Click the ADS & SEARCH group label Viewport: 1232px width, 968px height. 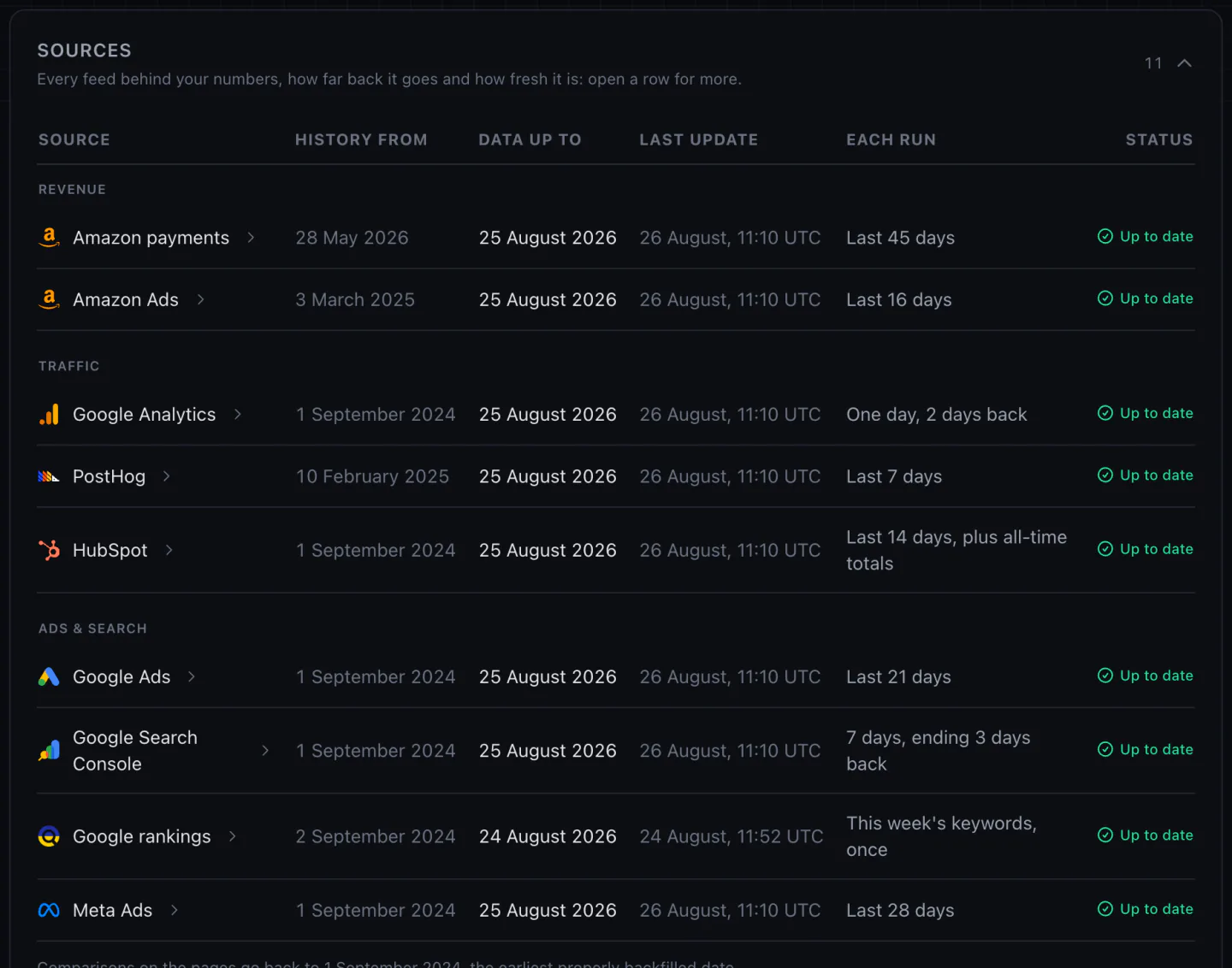point(92,629)
